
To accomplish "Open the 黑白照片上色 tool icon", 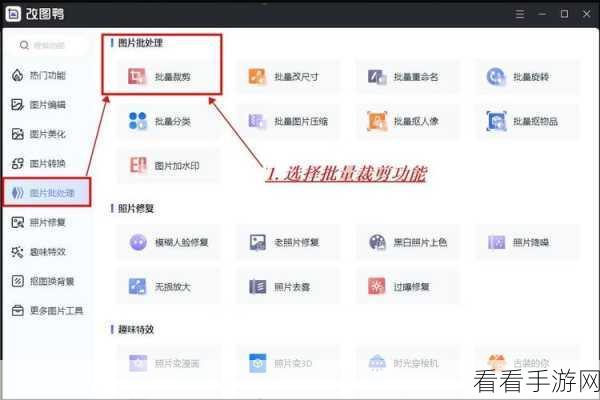I will click(377, 242).
